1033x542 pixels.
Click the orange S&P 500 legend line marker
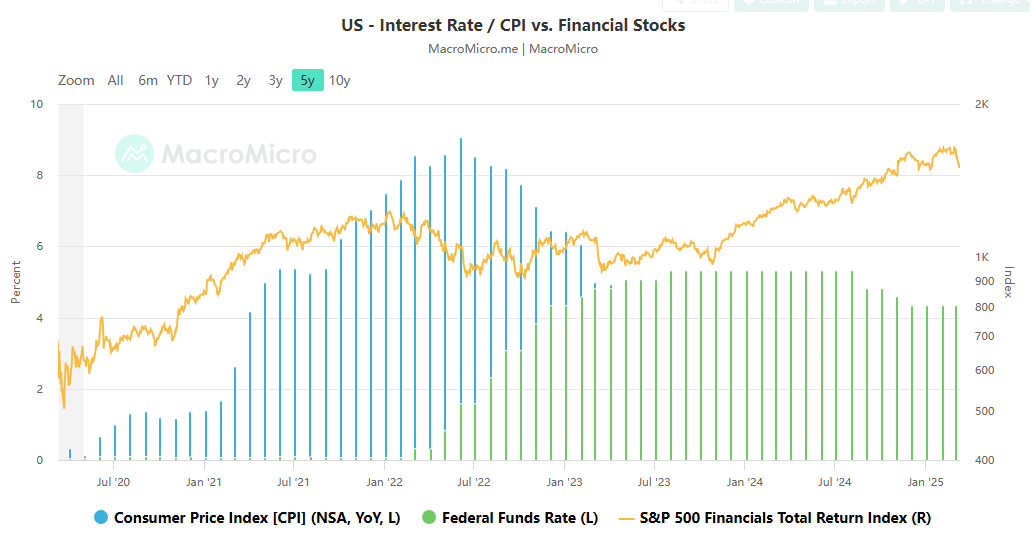[x=627, y=518]
